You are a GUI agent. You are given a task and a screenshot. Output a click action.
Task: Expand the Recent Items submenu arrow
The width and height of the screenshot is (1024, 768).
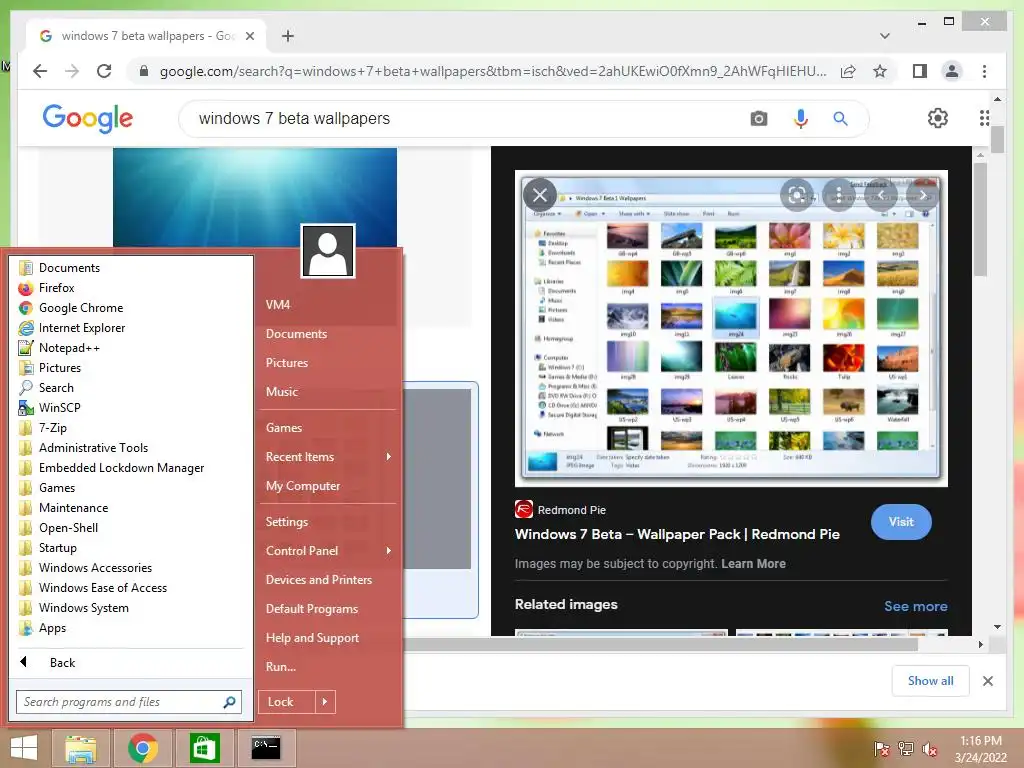click(389, 456)
